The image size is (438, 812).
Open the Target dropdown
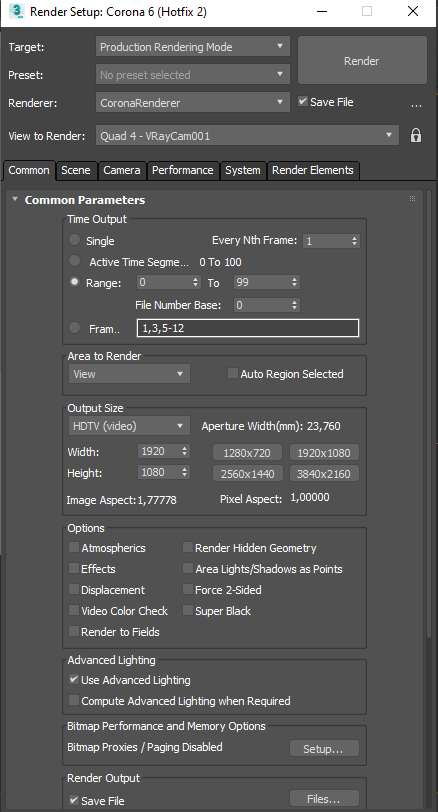pyautogui.click(x=192, y=47)
